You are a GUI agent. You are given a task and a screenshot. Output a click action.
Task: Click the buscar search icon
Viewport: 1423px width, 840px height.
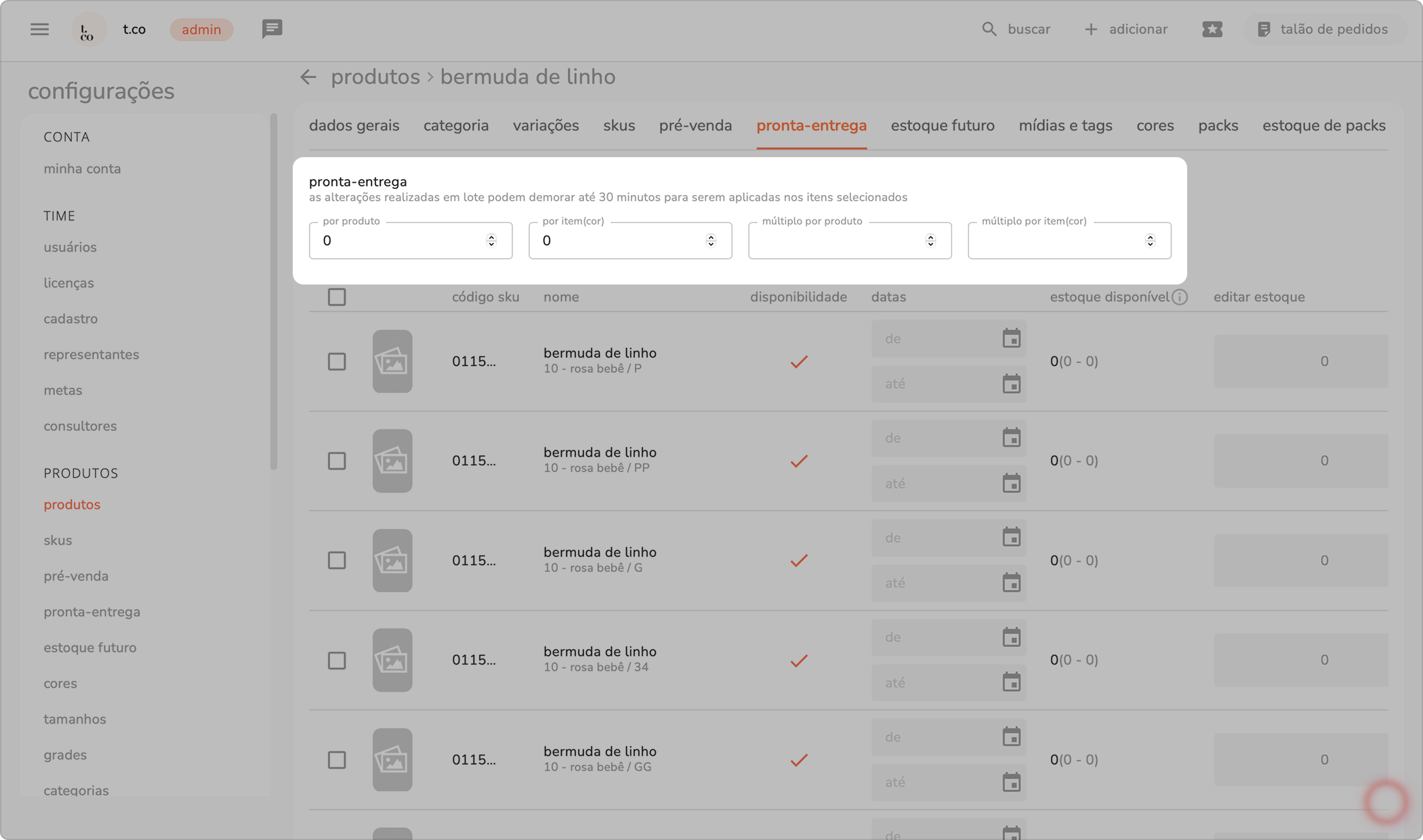pyautogui.click(x=989, y=29)
